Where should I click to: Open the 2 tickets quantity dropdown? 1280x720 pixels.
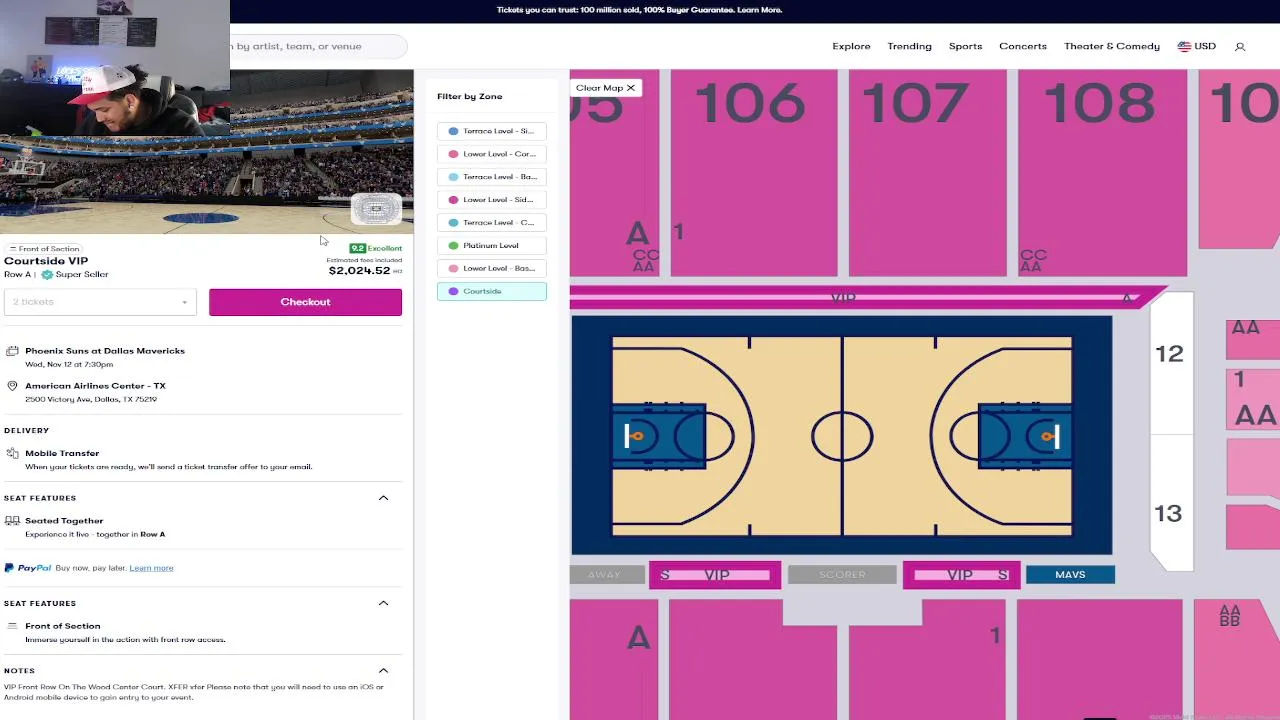(100, 302)
